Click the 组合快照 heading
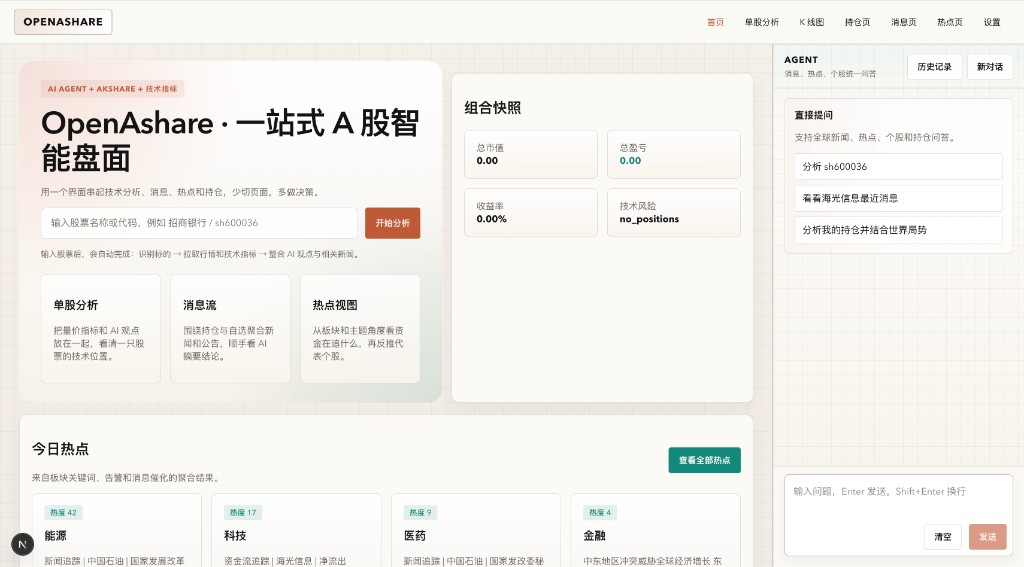The image size is (1024, 567). (493, 108)
